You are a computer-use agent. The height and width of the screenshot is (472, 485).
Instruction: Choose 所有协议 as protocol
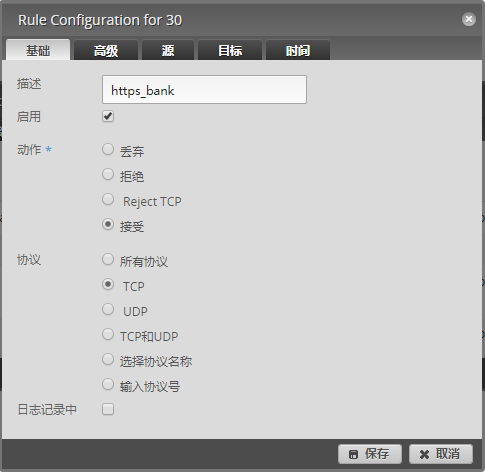coord(108,259)
